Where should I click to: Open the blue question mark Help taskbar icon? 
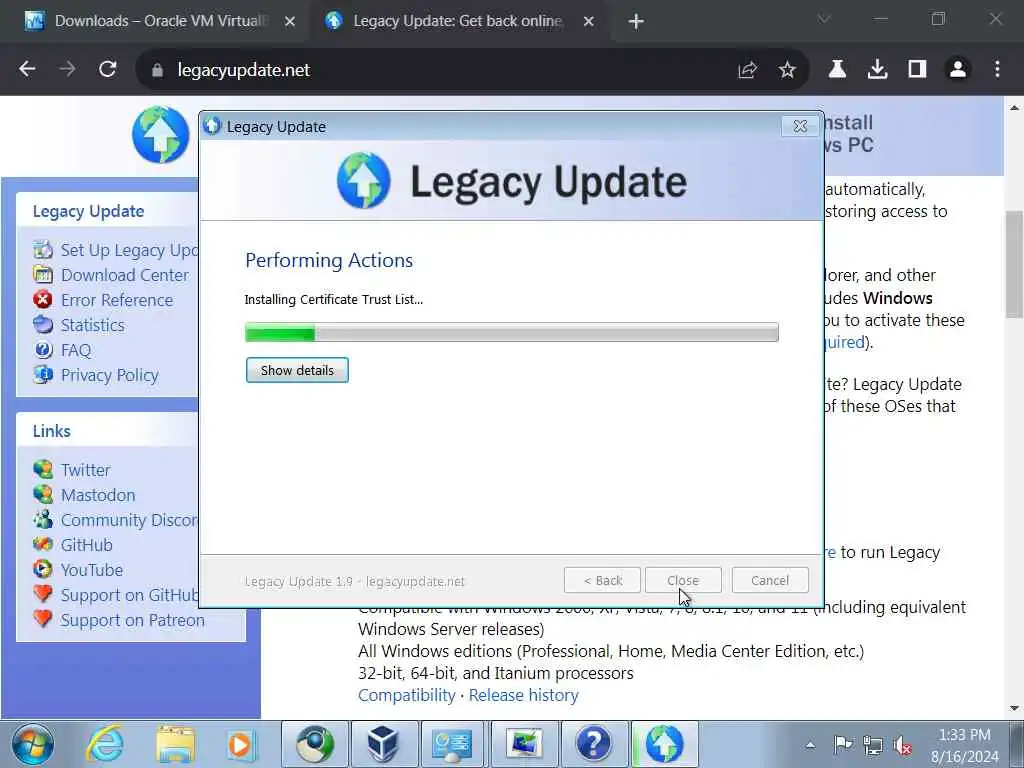click(593, 744)
